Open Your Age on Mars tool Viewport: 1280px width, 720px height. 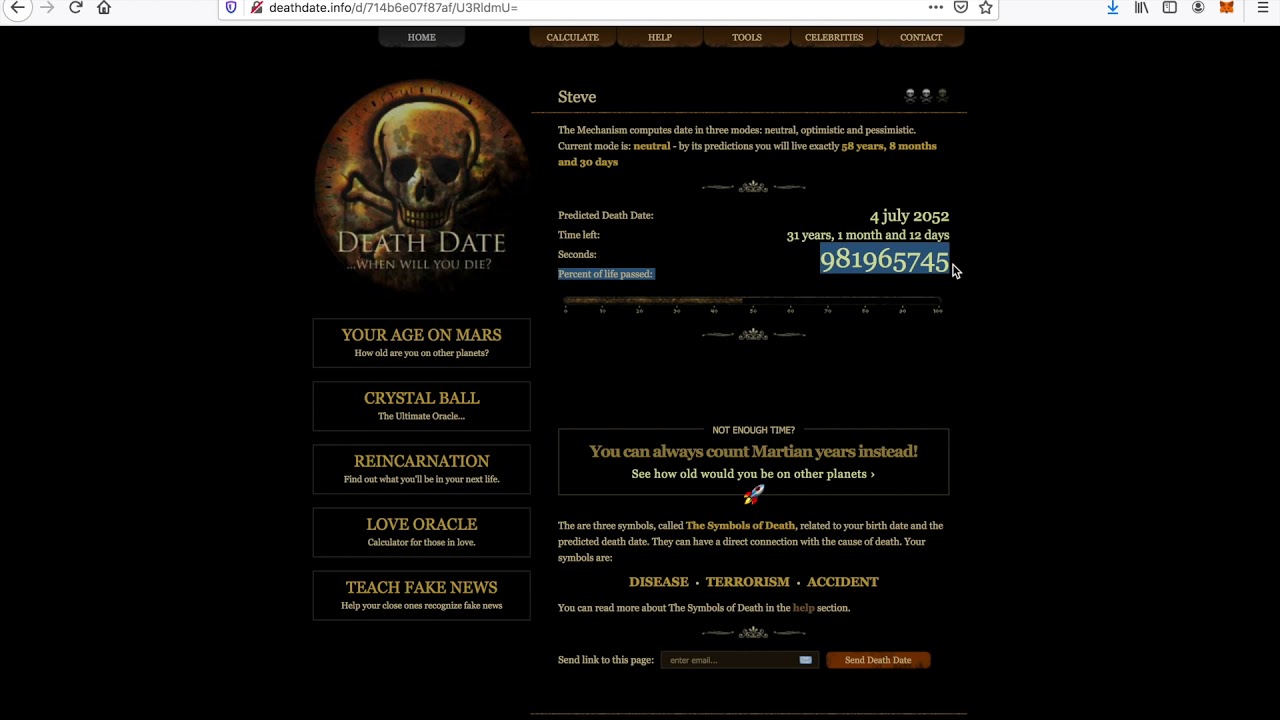point(421,342)
